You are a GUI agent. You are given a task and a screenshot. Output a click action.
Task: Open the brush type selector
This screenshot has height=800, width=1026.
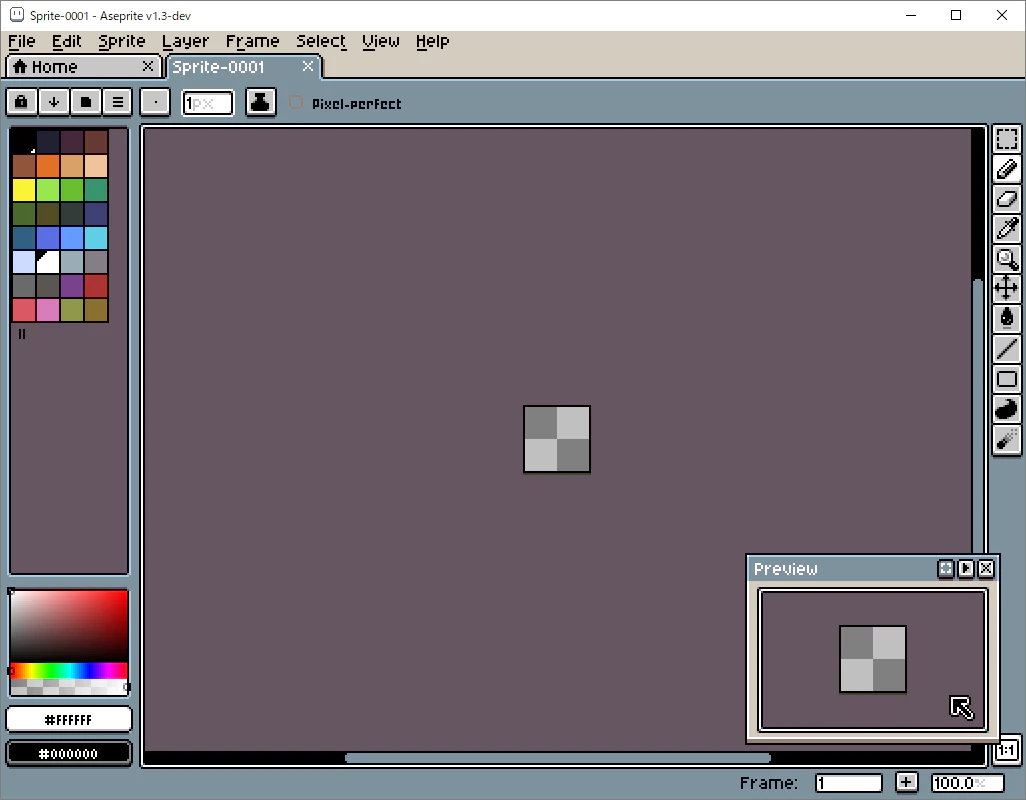155,102
